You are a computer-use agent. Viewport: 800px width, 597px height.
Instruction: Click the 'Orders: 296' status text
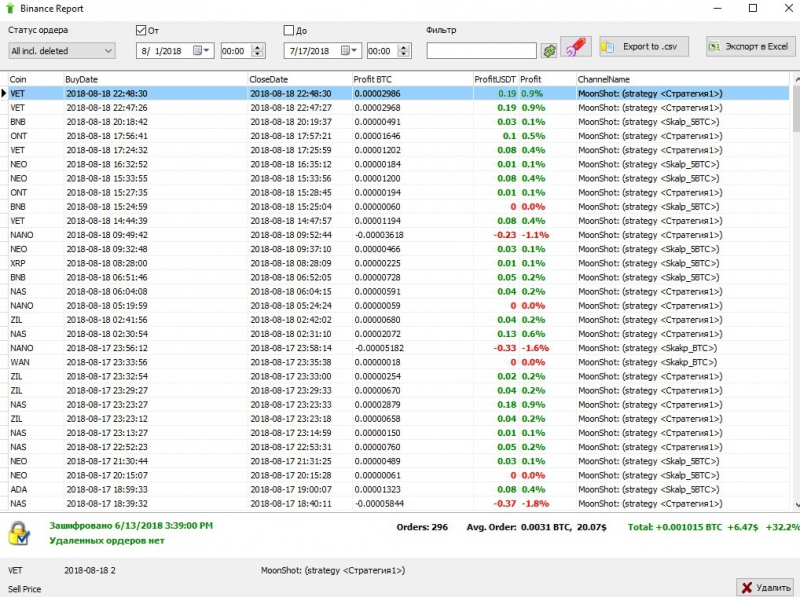[422, 527]
